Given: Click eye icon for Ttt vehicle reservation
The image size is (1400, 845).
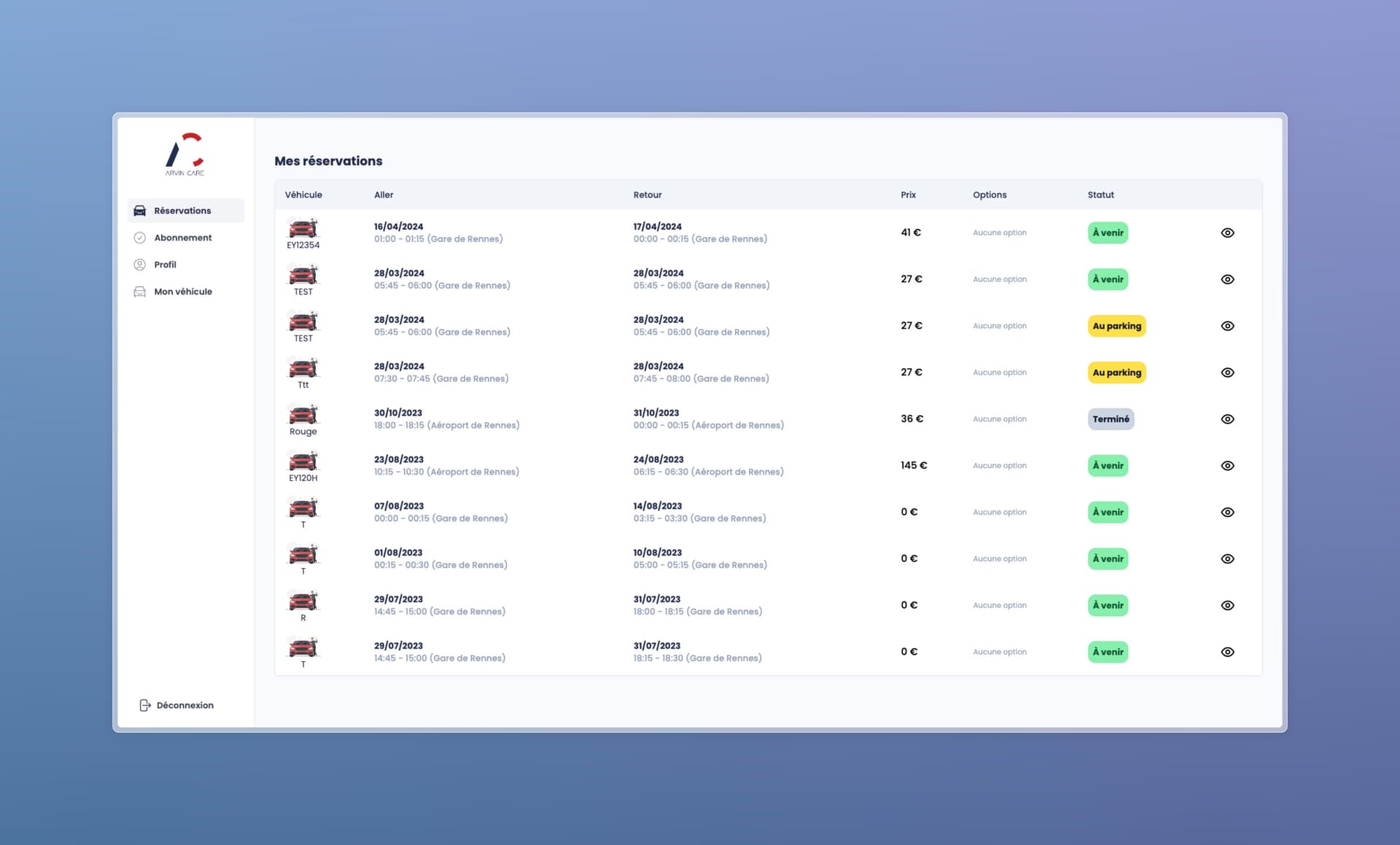Looking at the screenshot, I should pos(1227,373).
